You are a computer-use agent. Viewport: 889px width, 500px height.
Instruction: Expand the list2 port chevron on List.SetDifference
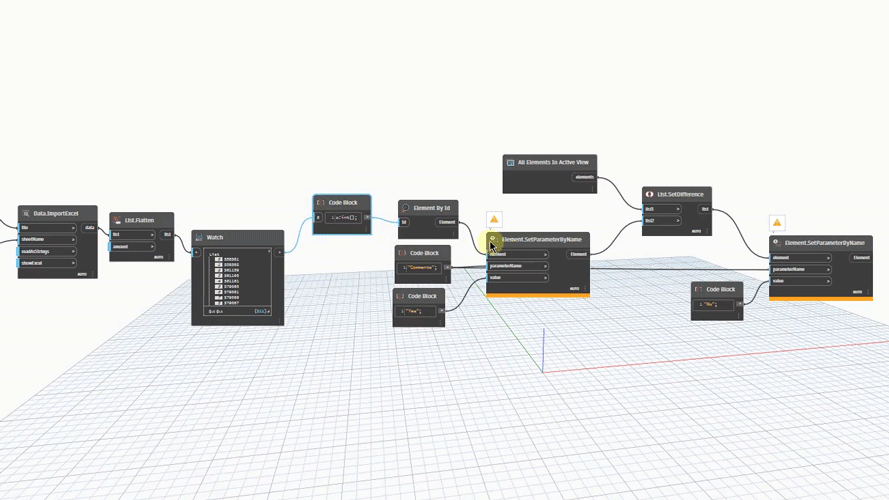point(678,221)
